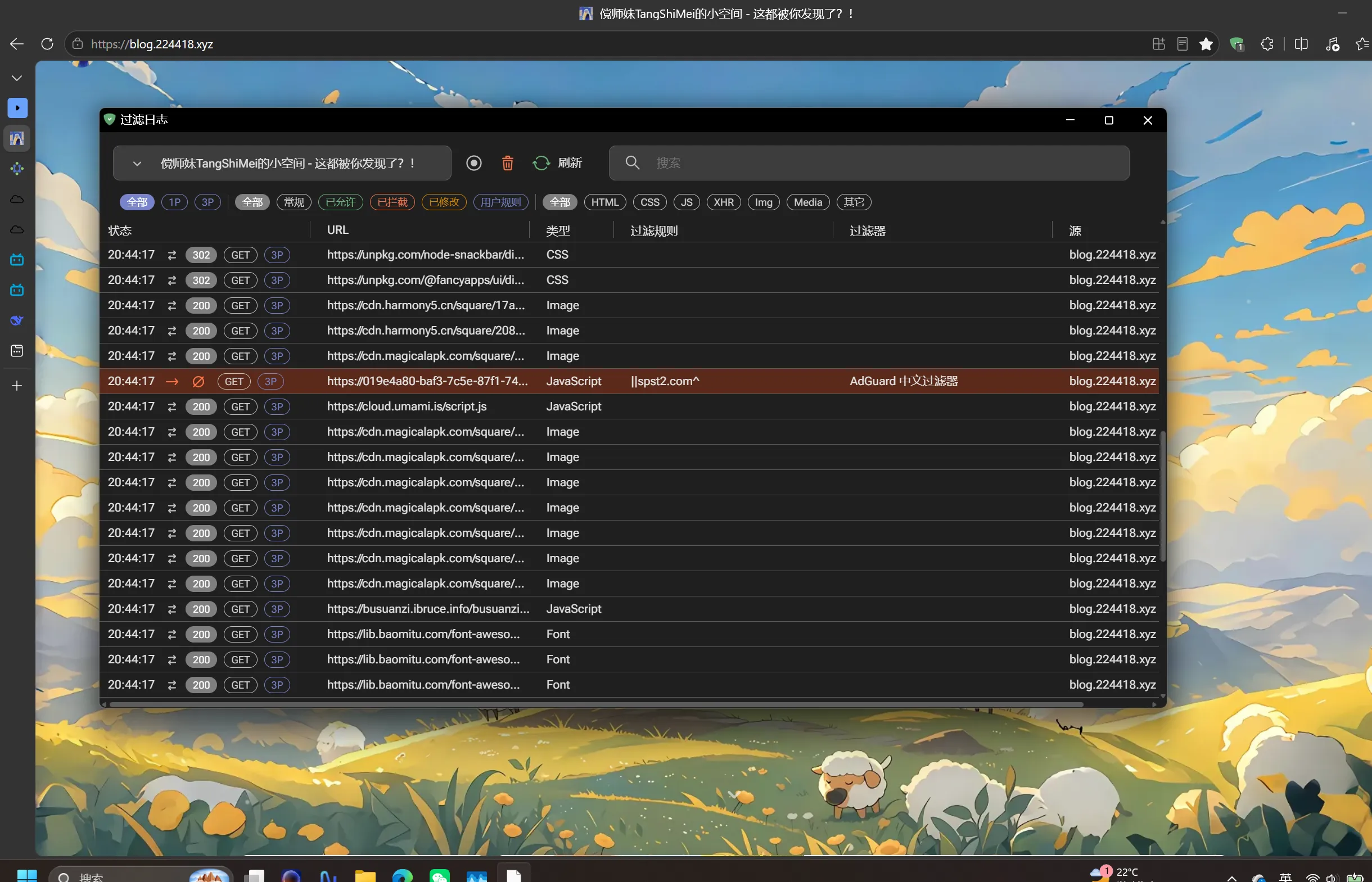Select the blocked ||spst2.com^ log row
This screenshot has height=882, width=1372.
click(x=629, y=382)
